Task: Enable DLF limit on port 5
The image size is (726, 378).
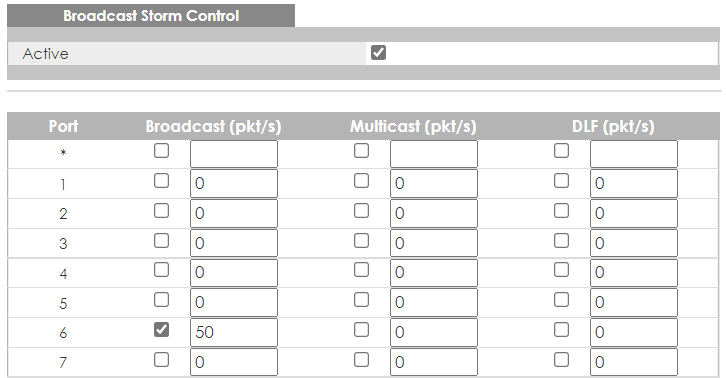Action: (561, 300)
